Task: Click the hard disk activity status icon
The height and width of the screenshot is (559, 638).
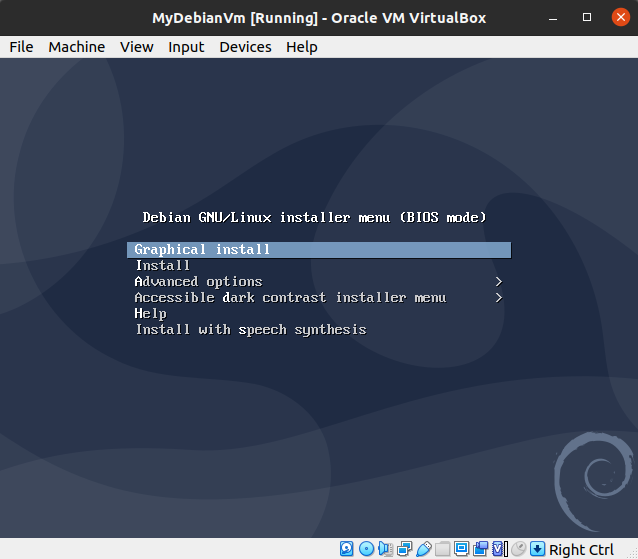Action: pos(346,549)
